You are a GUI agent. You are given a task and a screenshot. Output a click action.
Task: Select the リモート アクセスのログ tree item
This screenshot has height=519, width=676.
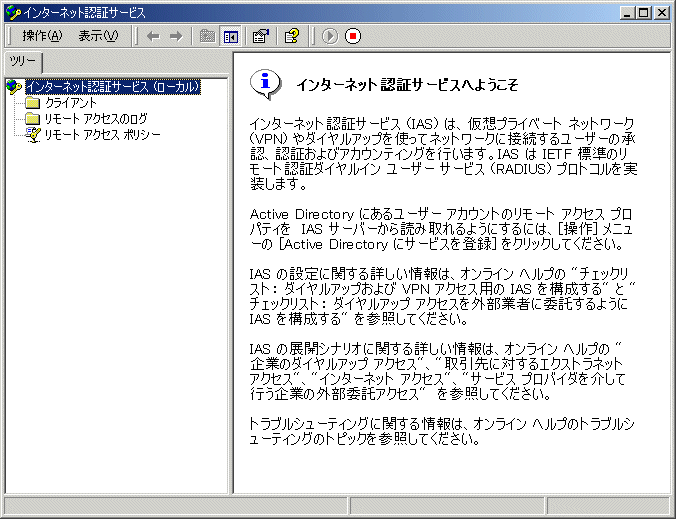tap(96, 119)
